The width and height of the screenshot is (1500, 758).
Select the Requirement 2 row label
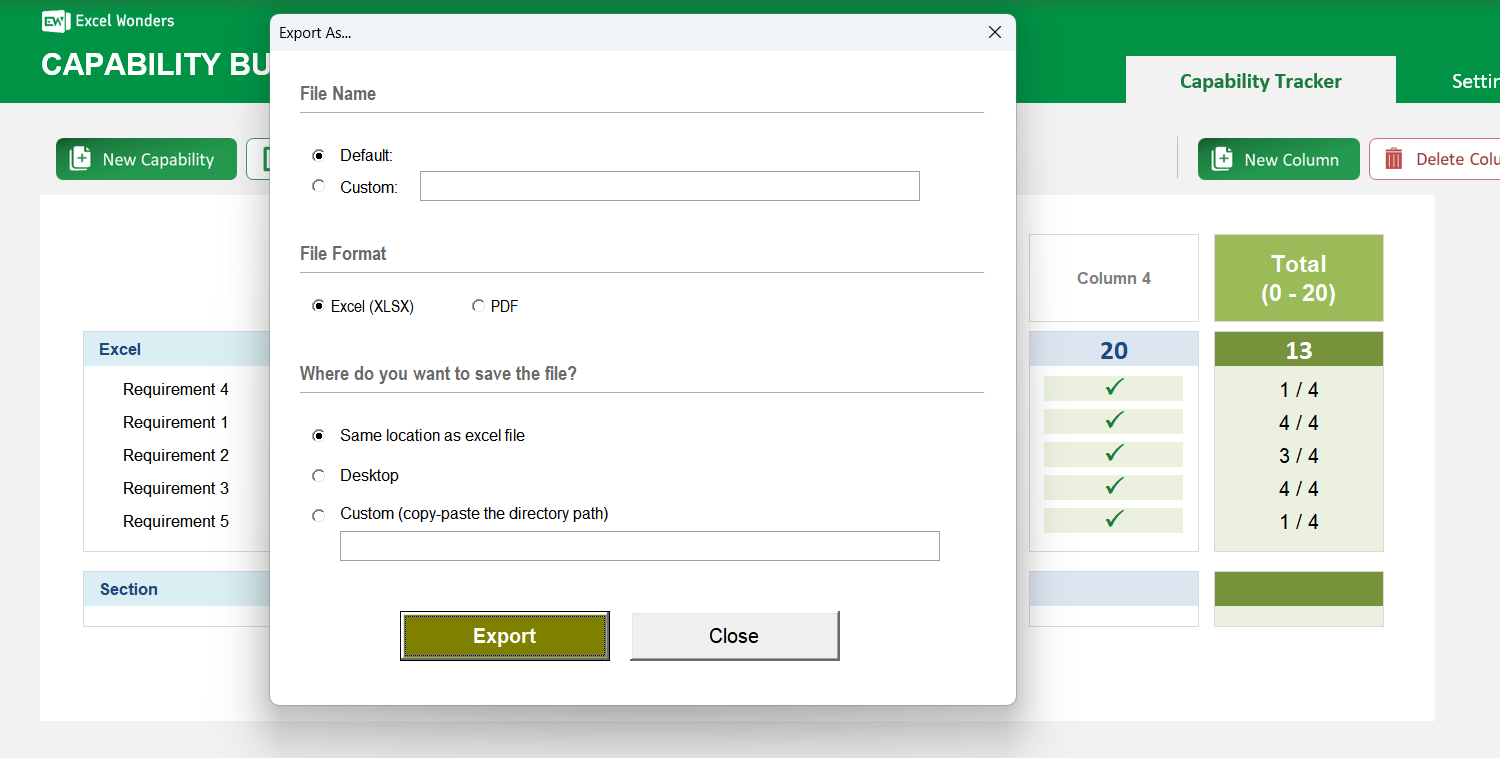click(x=176, y=455)
